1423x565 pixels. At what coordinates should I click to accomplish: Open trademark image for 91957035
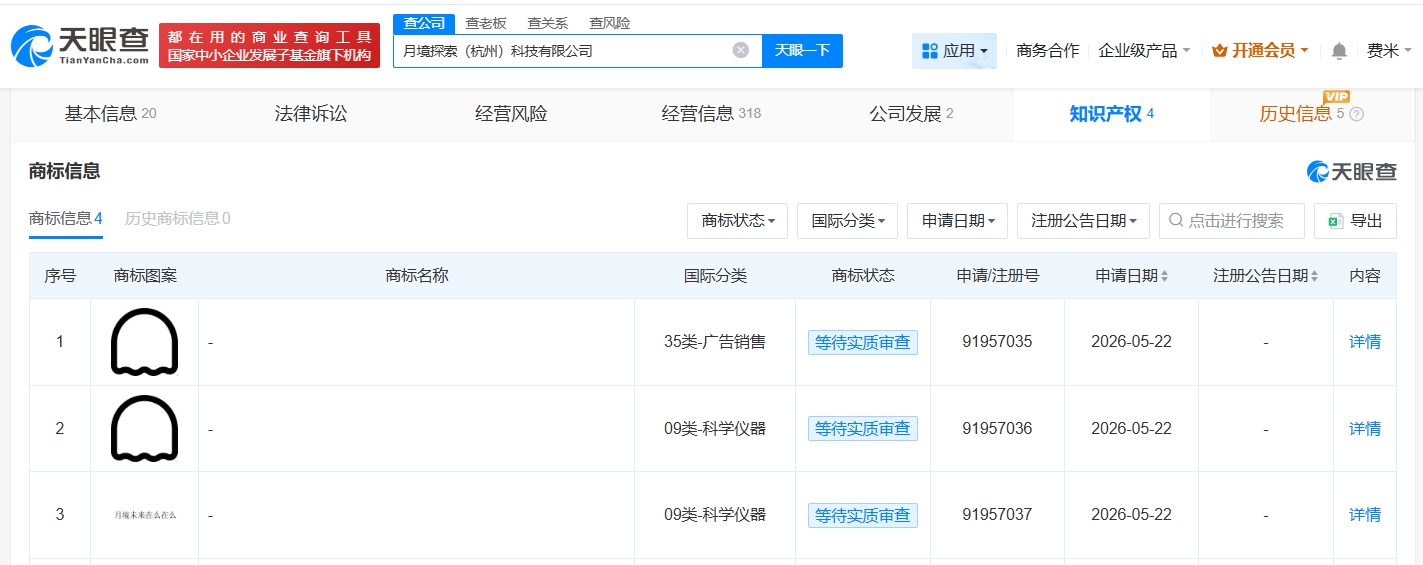(144, 342)
